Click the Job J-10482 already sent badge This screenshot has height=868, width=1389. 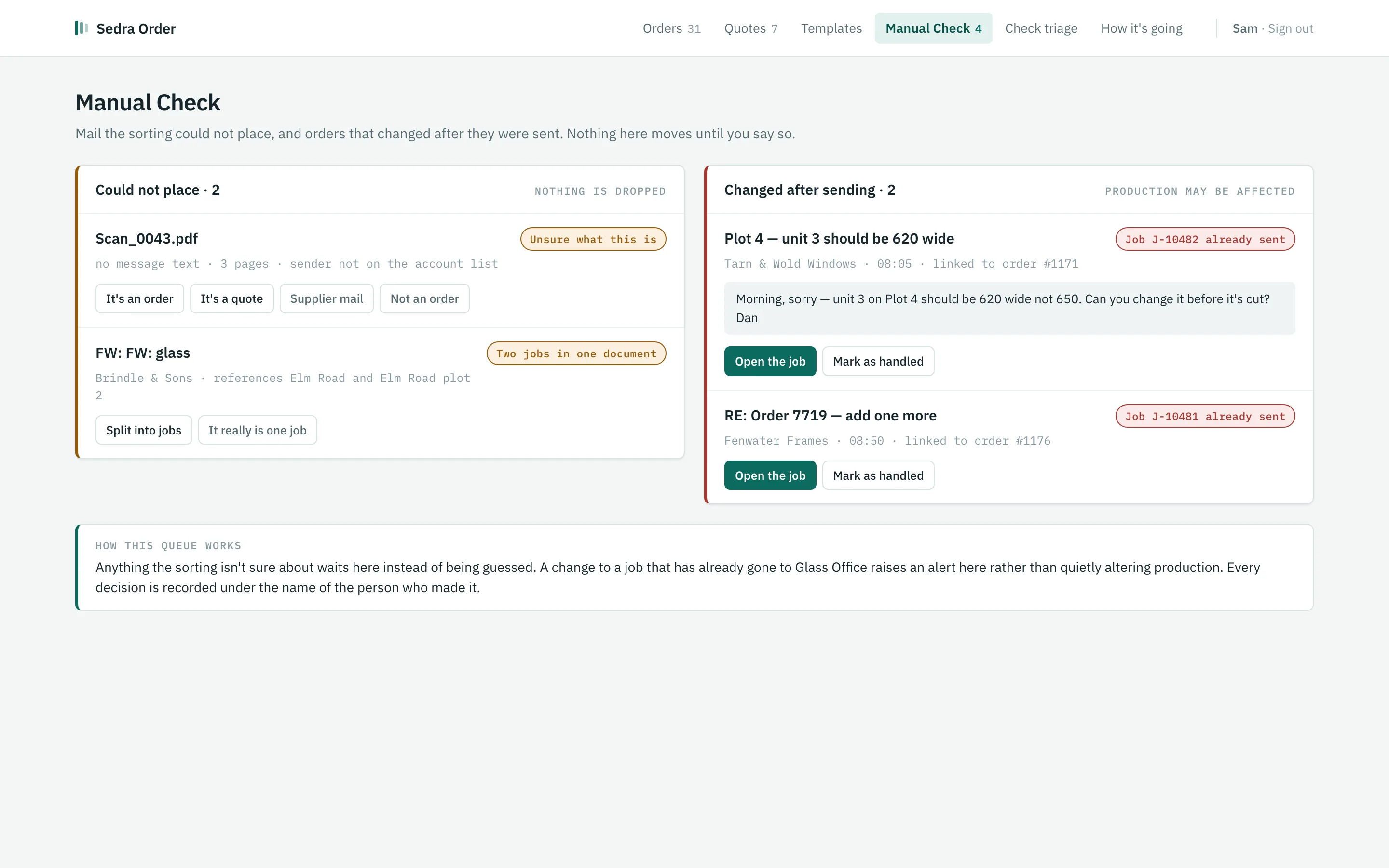click(1205, 239)
